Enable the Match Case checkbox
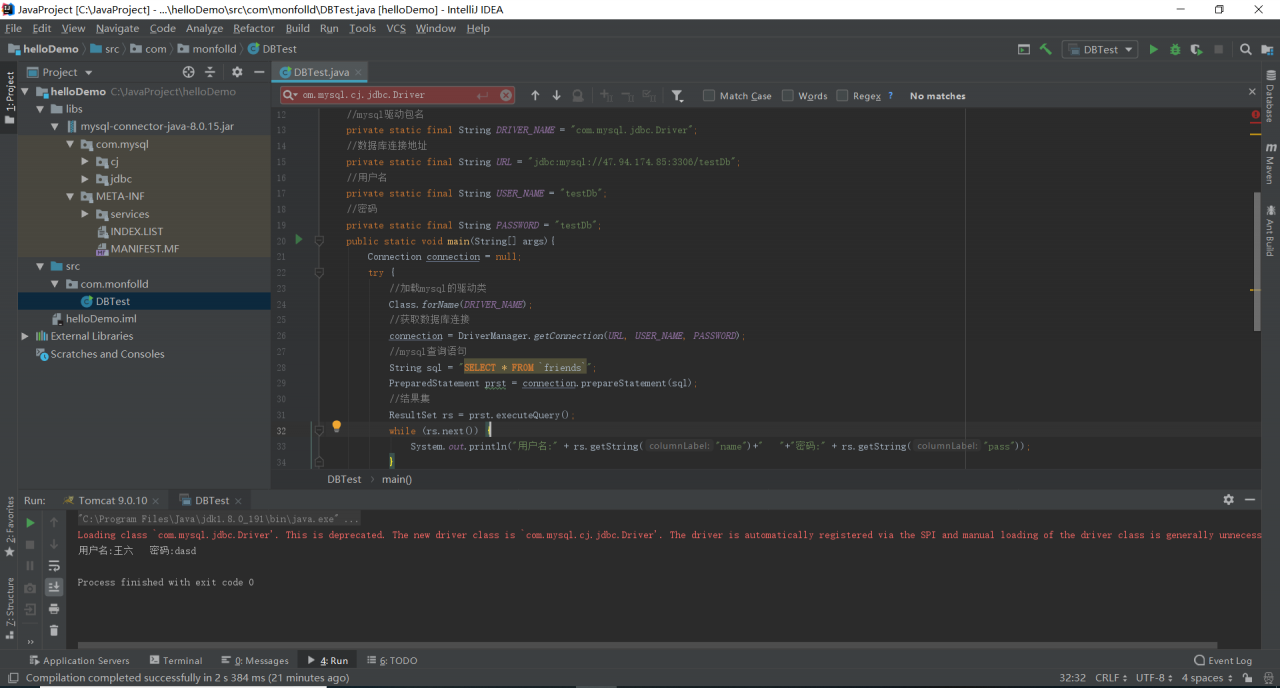1280x688 pixels. pos(709,96)
